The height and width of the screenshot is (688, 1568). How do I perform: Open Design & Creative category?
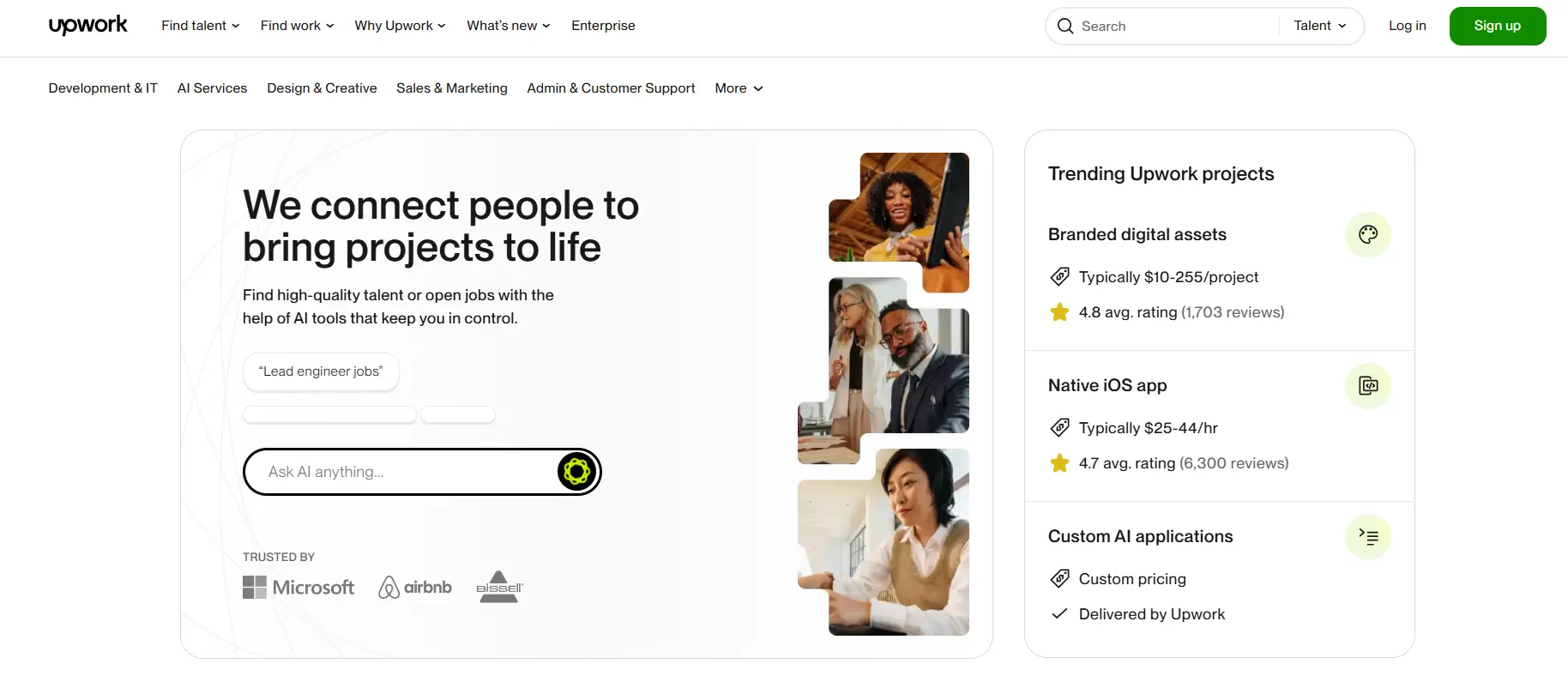click(x=322, y=88)
